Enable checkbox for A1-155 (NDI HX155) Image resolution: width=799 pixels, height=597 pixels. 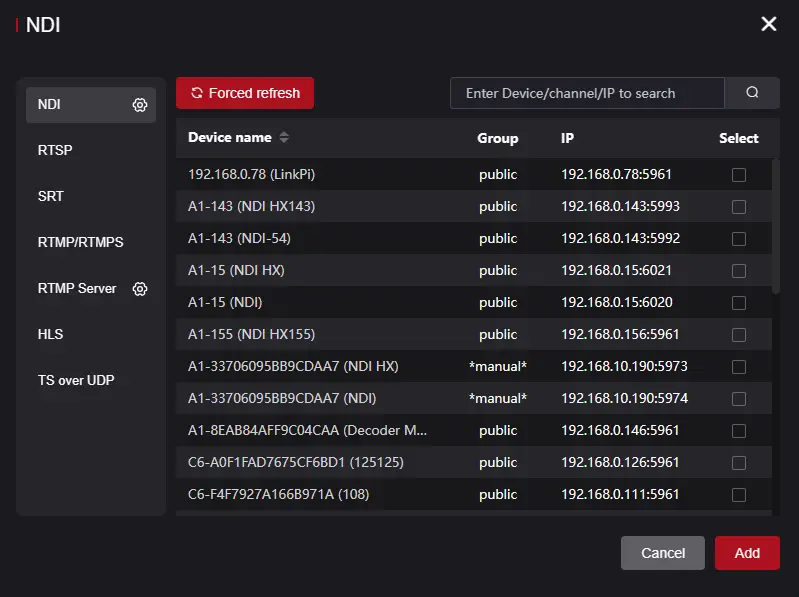739,335
